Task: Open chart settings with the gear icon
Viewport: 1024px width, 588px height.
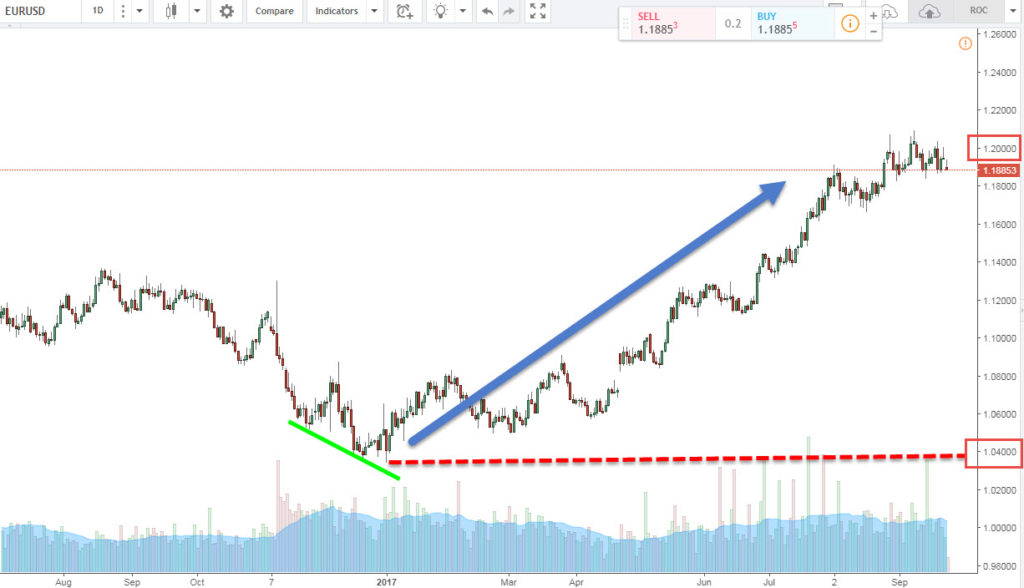Action: pyautogui.click(x=227, y=11)
